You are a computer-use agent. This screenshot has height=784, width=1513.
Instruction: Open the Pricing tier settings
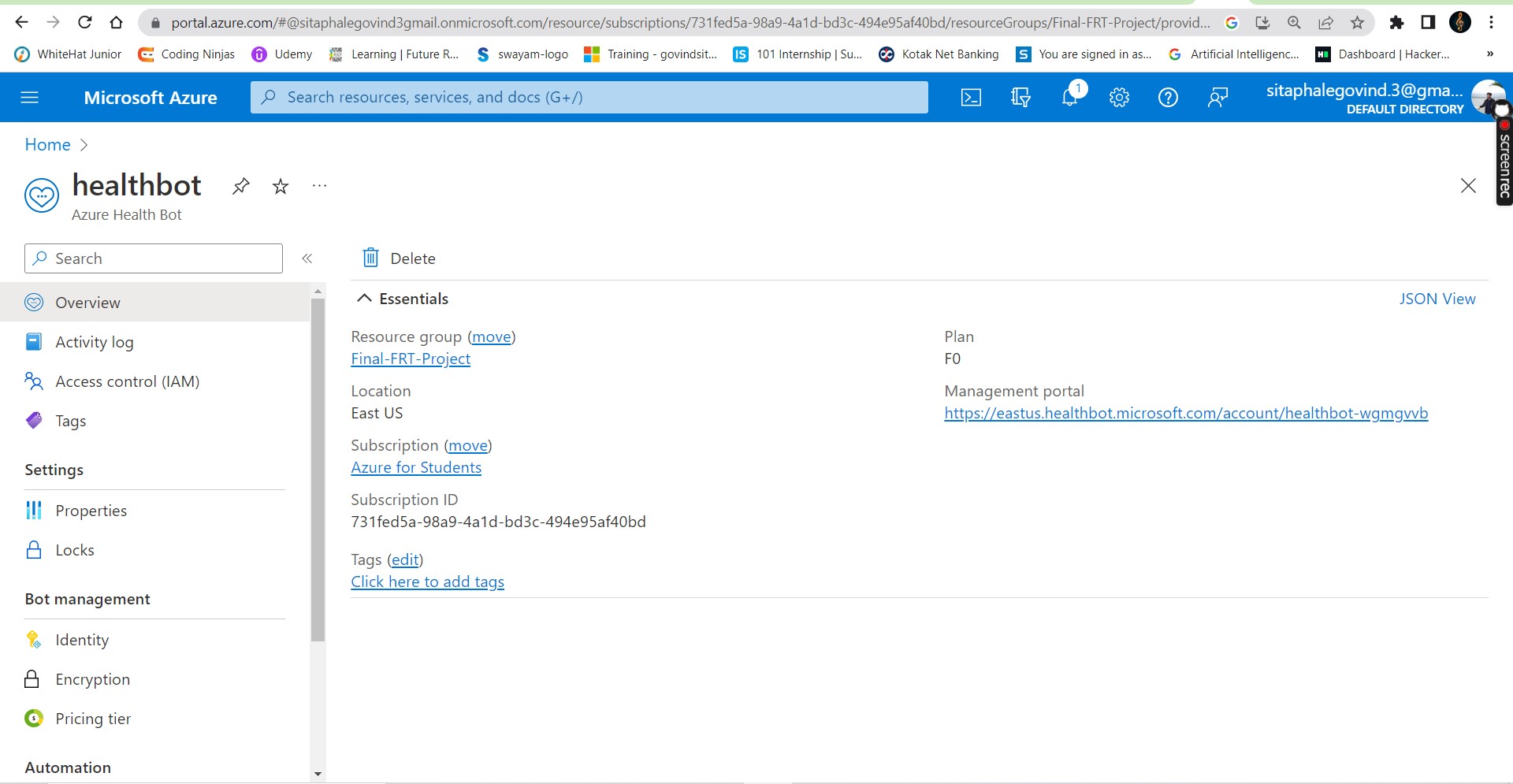pos(93,718)
